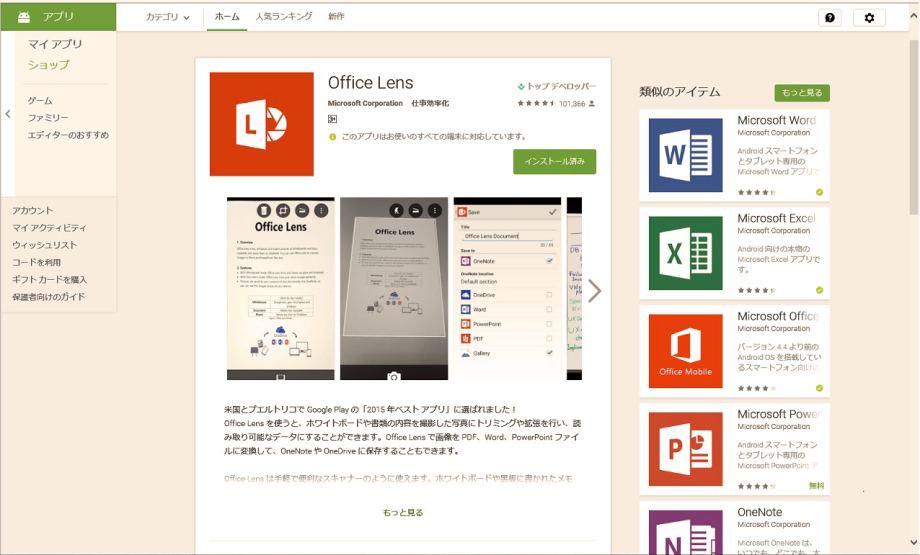
Task: Switch to the 人気ランキング tab
Action: point(283,16)
